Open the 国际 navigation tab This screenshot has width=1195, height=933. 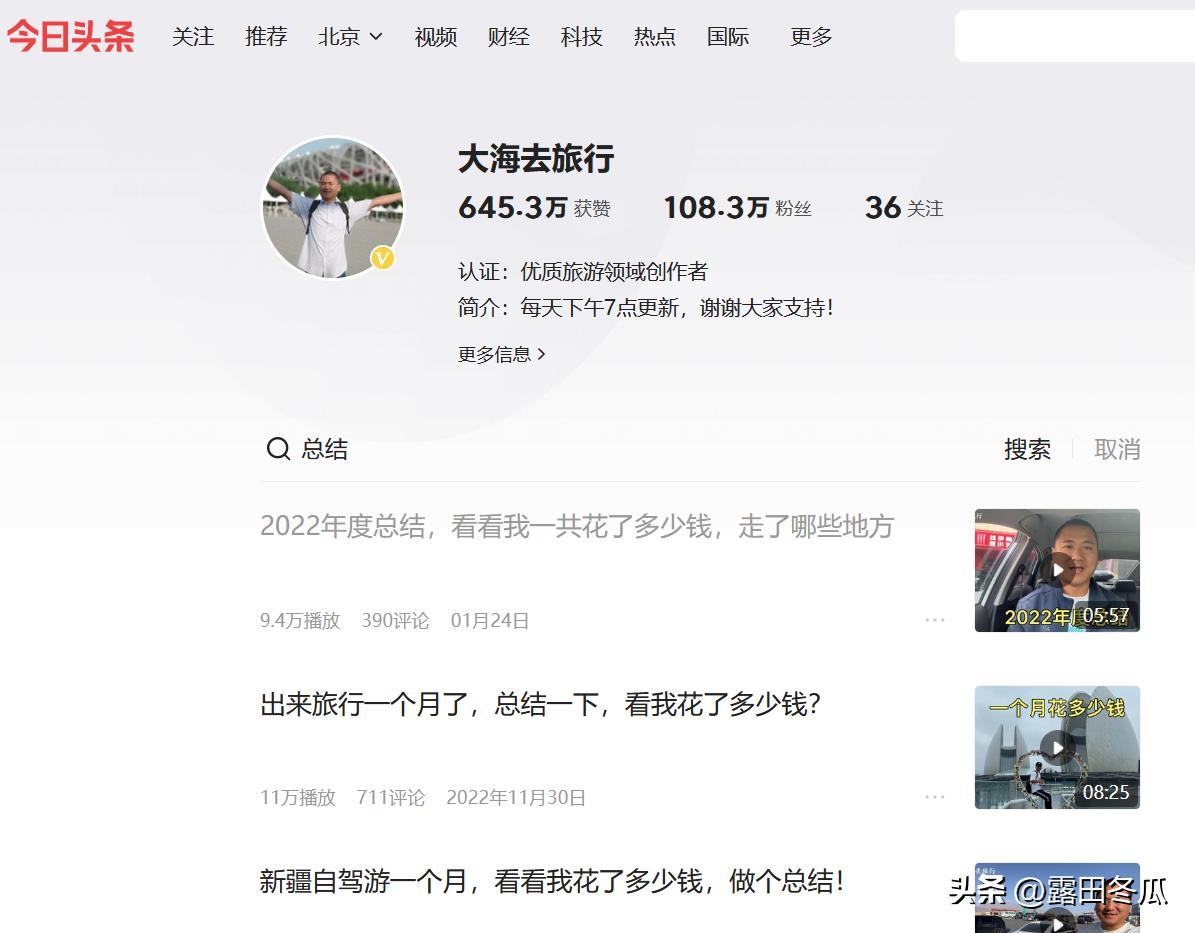coord(728,37)
